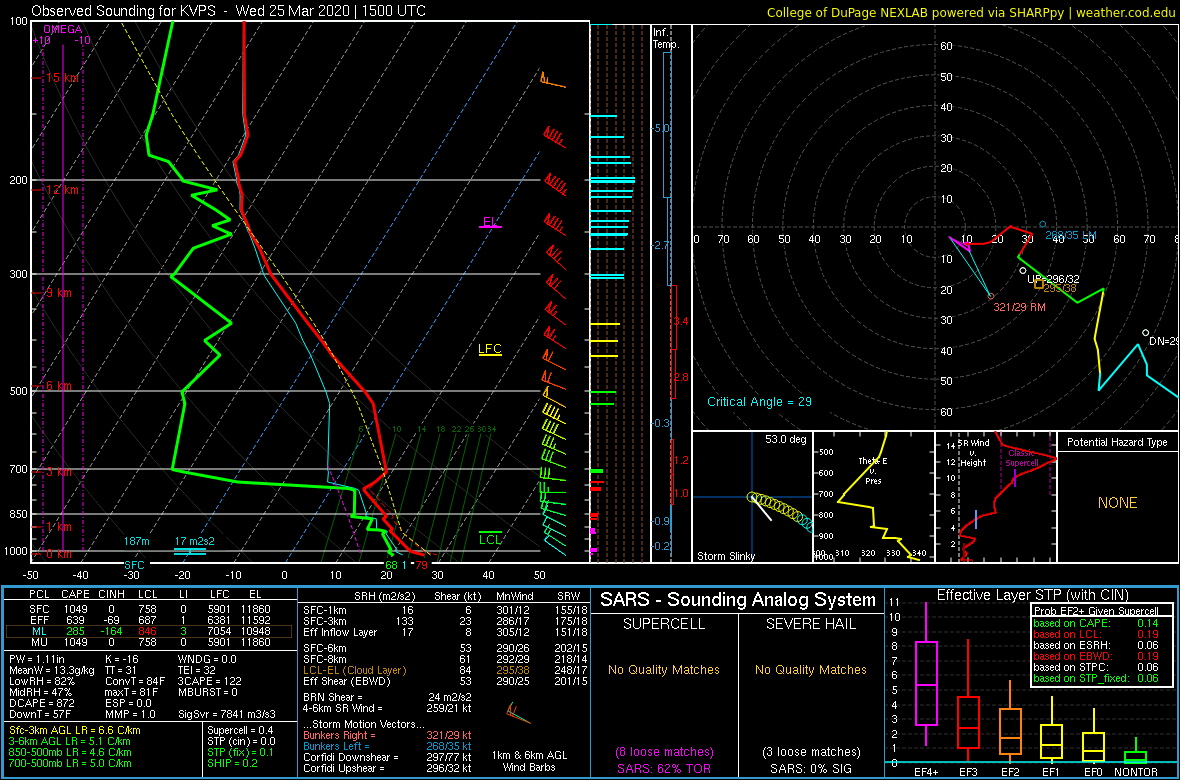The image size is (1180, 780).
Task: Select the SFC parcel row in table
Action: pyautogui.click(x=149, y=608)
